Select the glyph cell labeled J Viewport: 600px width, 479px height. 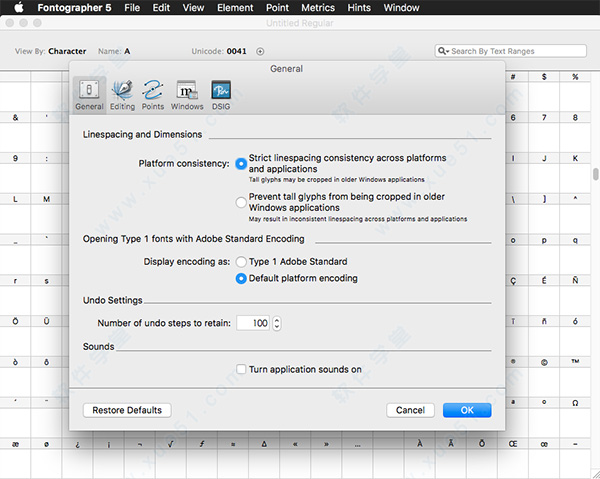click(544, 173)
